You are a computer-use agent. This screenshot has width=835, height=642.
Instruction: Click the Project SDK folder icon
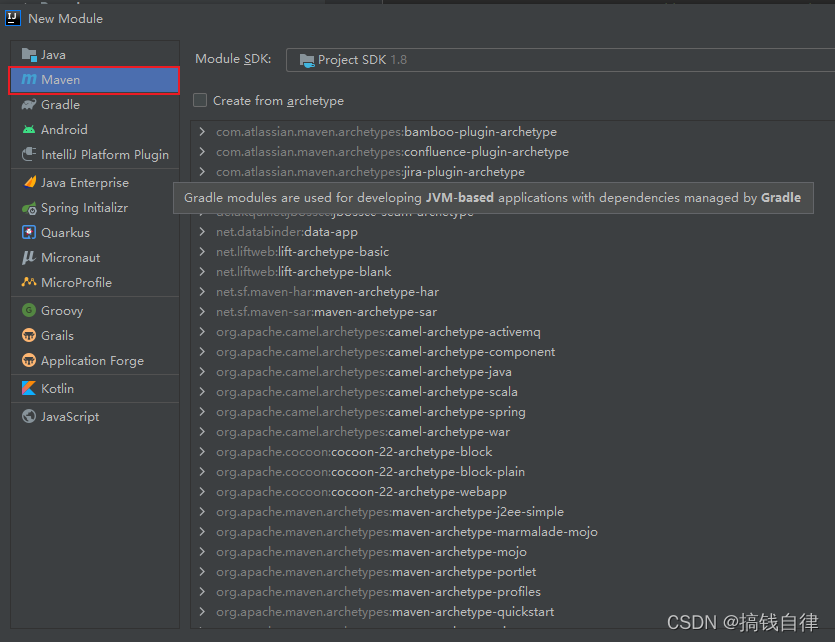pos(307,60)
